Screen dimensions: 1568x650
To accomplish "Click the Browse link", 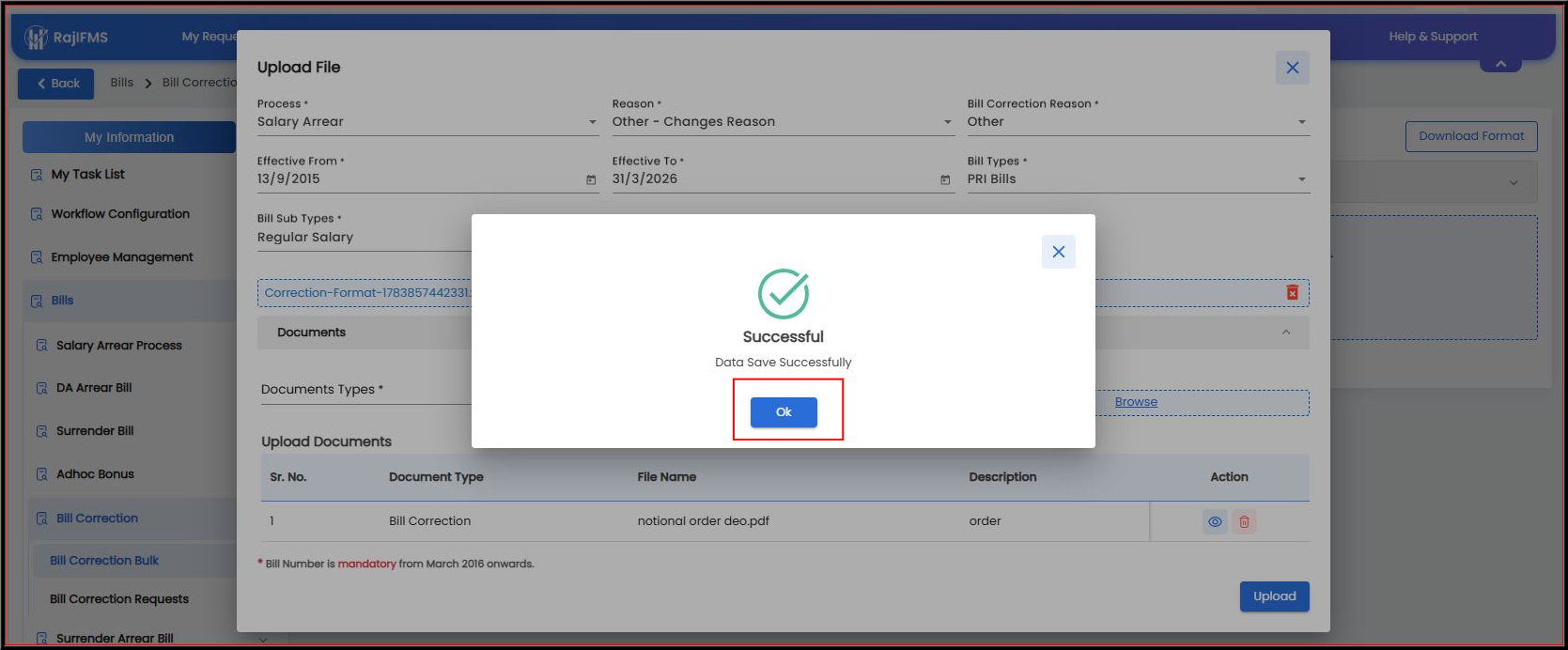I will tap(1136, 402).
